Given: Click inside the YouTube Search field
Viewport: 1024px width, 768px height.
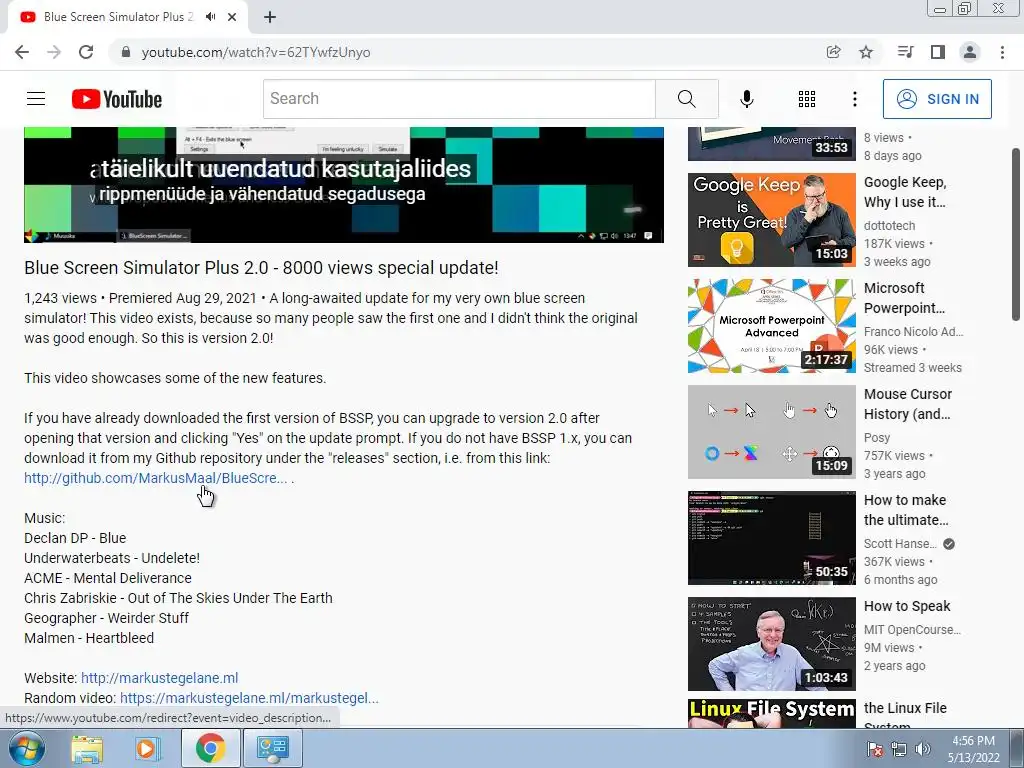Looking at the screenshot, I should [x=459, y=99].
